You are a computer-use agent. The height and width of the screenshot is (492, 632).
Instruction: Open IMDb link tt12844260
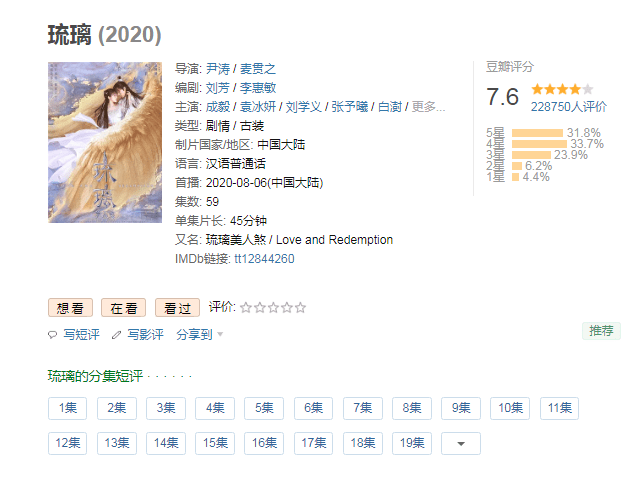click(x=264, y=259)
